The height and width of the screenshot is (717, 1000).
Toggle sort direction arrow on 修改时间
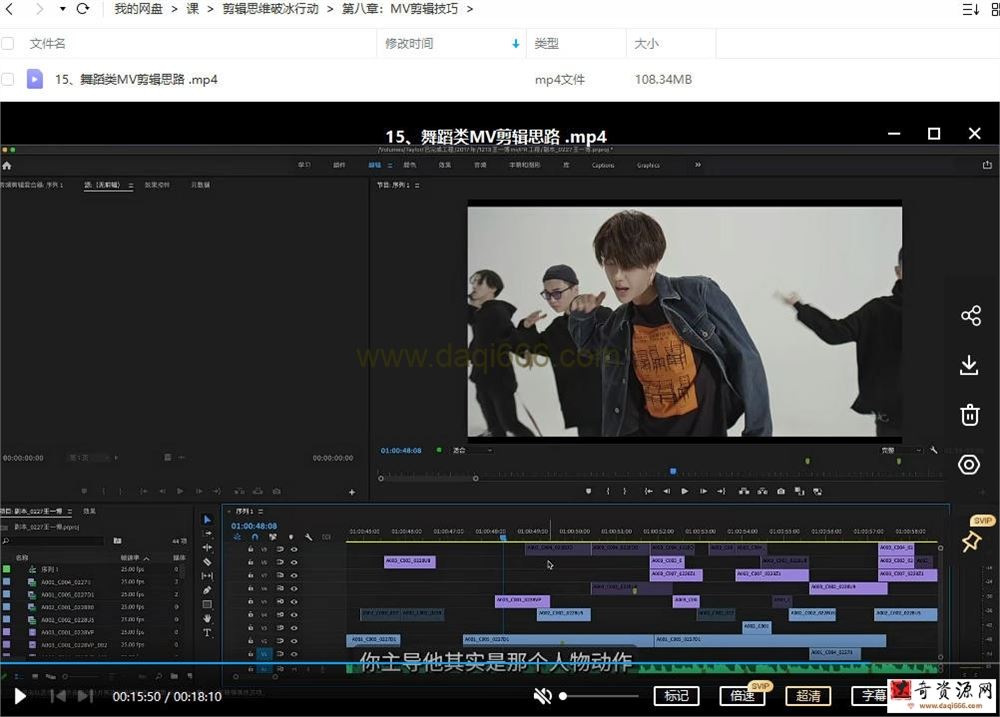click(x=515, y=43)
